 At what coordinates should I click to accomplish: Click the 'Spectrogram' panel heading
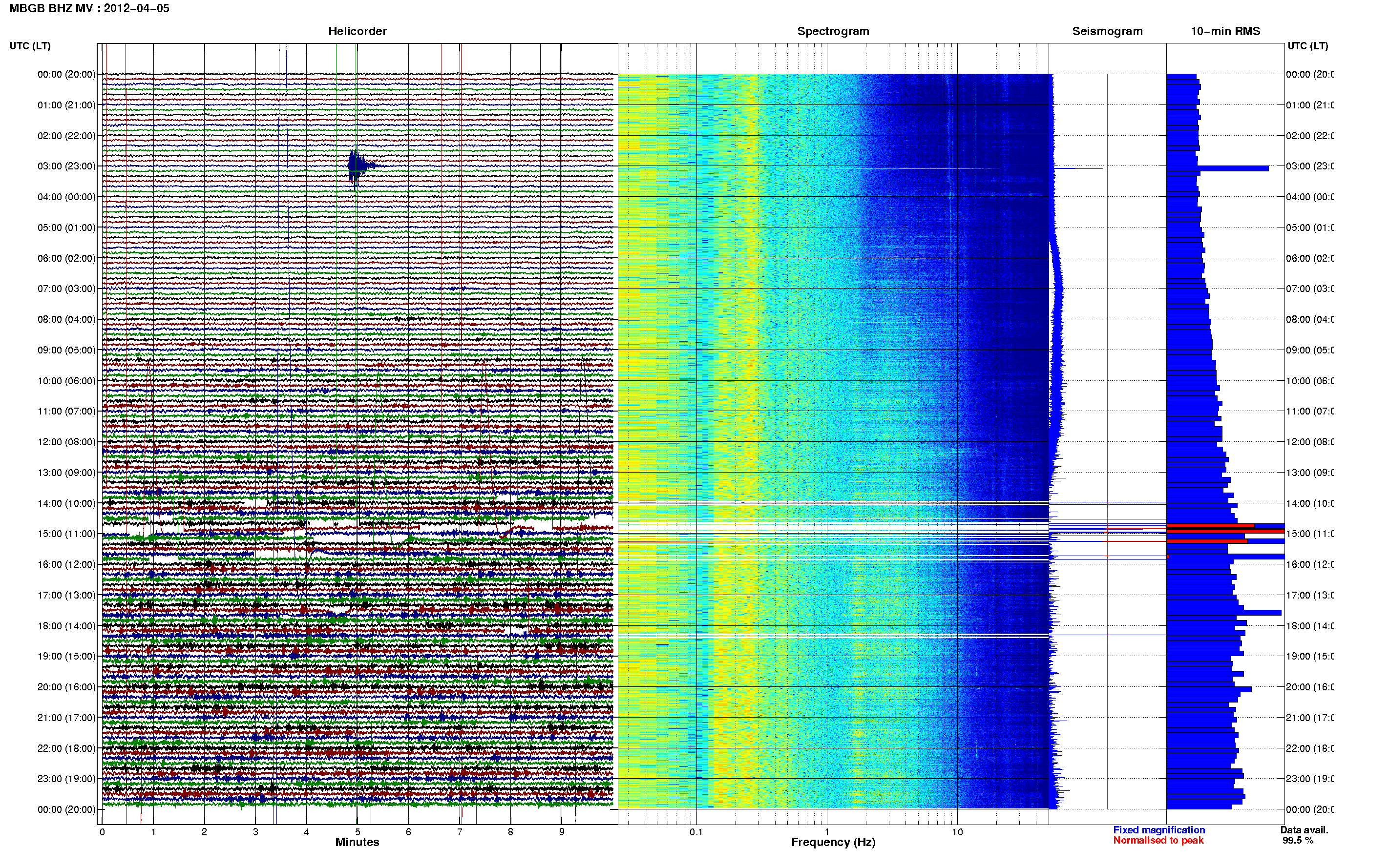(833, 31)
